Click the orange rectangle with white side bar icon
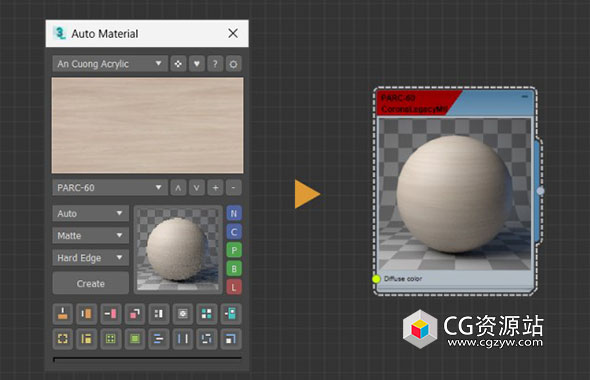This screenshot has width=590, height=380. pos(87,314)
